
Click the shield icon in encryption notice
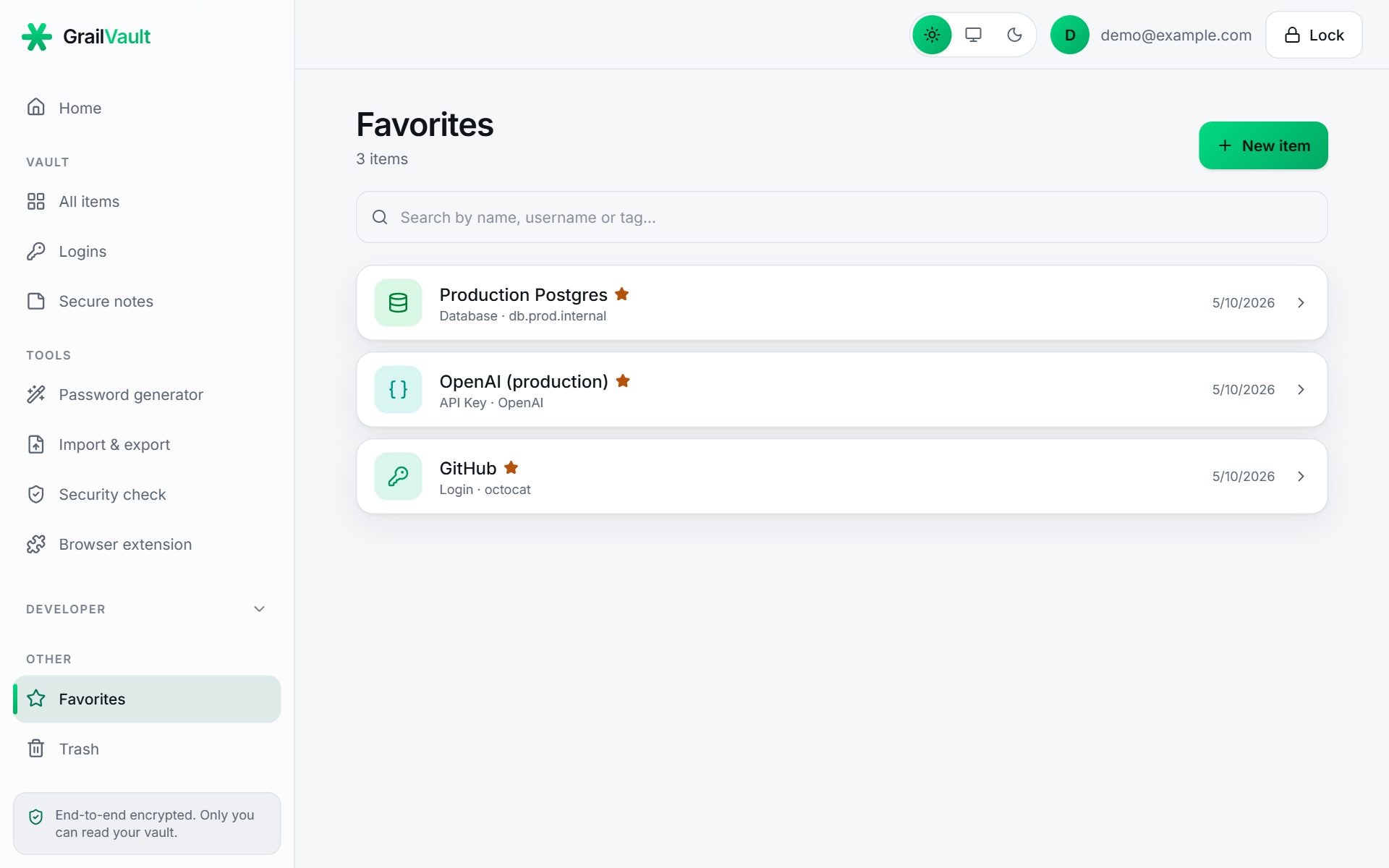pos(35,817)
